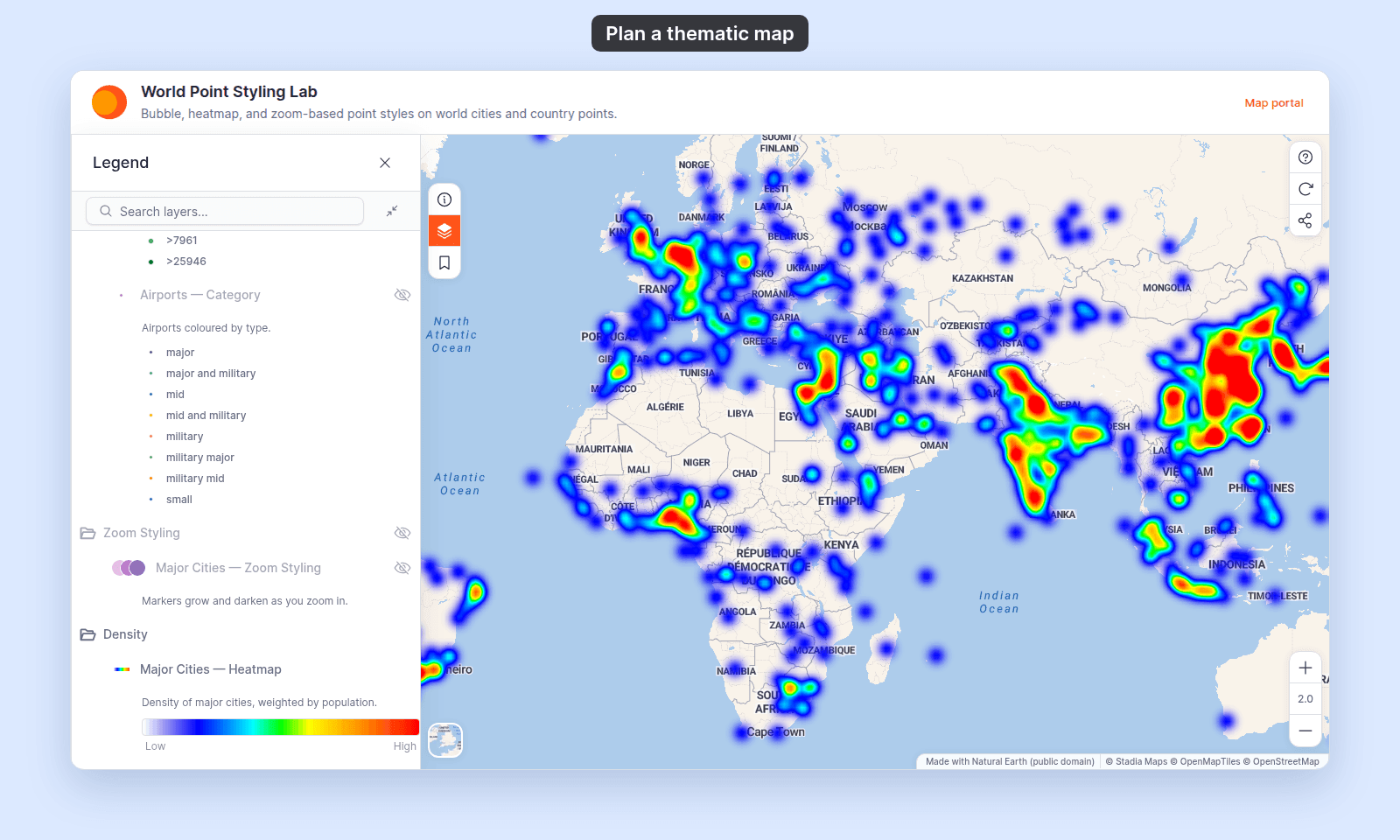Click 'Markers grow and darken' description
This screenshot has height=840, width=1400.
(245, 601)
